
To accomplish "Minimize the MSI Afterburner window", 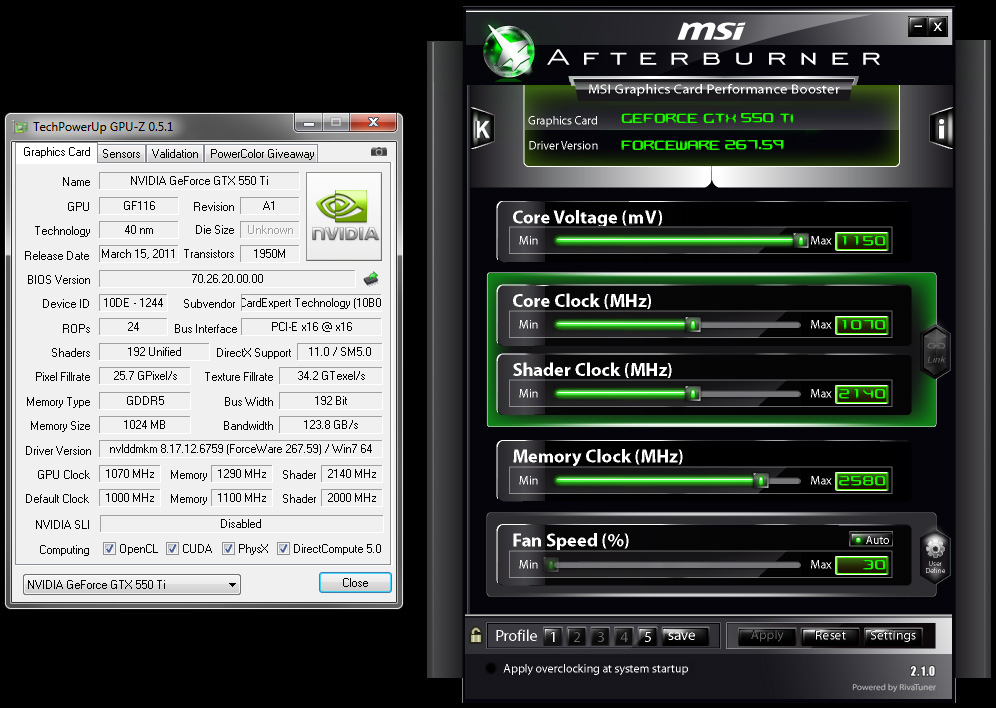I will pyautogui.click(x=918, y=26).
